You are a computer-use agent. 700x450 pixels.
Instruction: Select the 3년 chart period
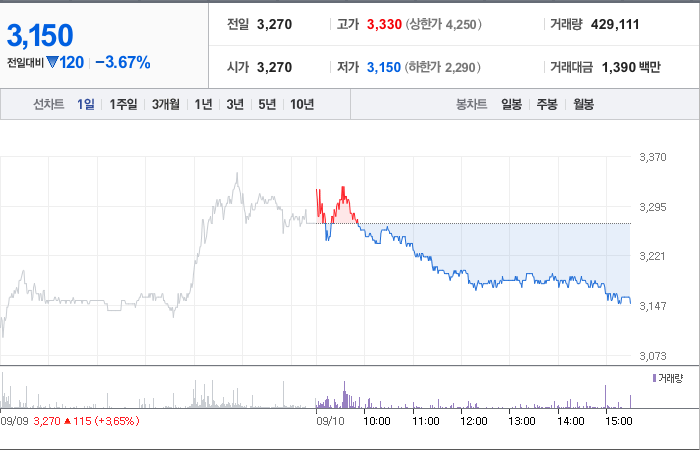(235, 104)
